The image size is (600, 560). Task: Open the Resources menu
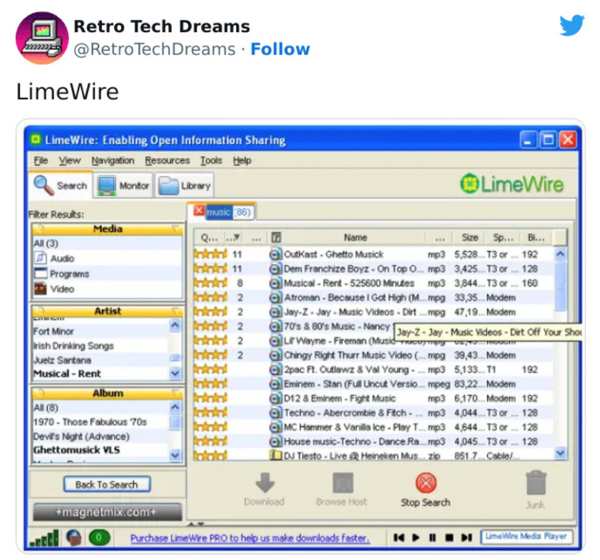click(167, 160)
